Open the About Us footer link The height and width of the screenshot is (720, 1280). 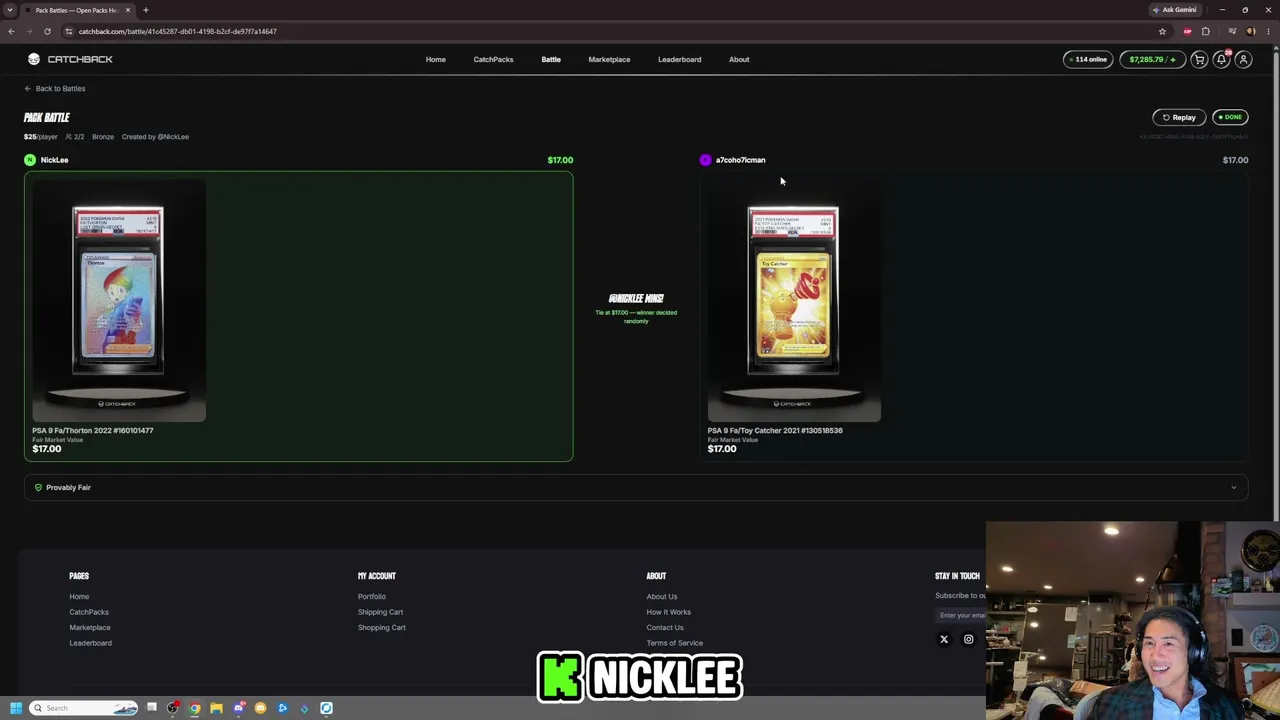[x=661, y=596]
